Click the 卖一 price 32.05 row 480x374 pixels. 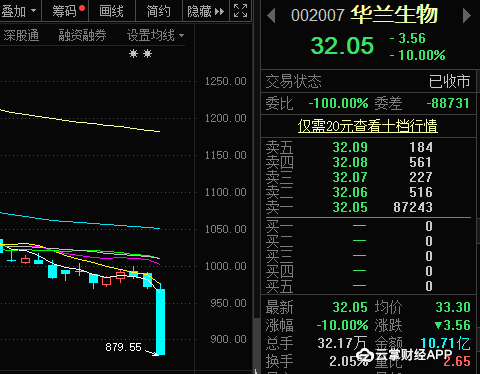368,207
